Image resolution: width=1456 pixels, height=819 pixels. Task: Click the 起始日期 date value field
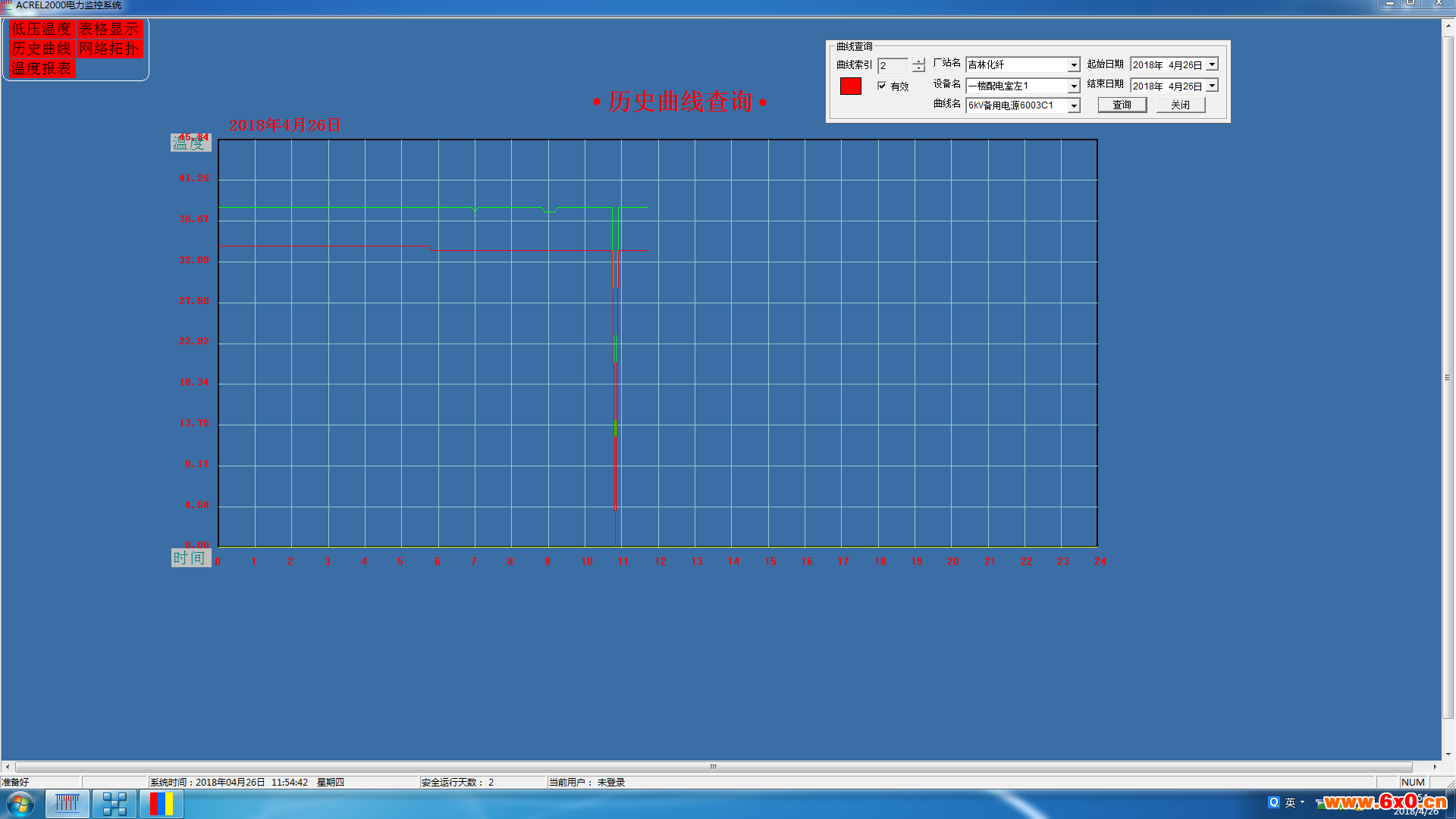coord(1168,65)
